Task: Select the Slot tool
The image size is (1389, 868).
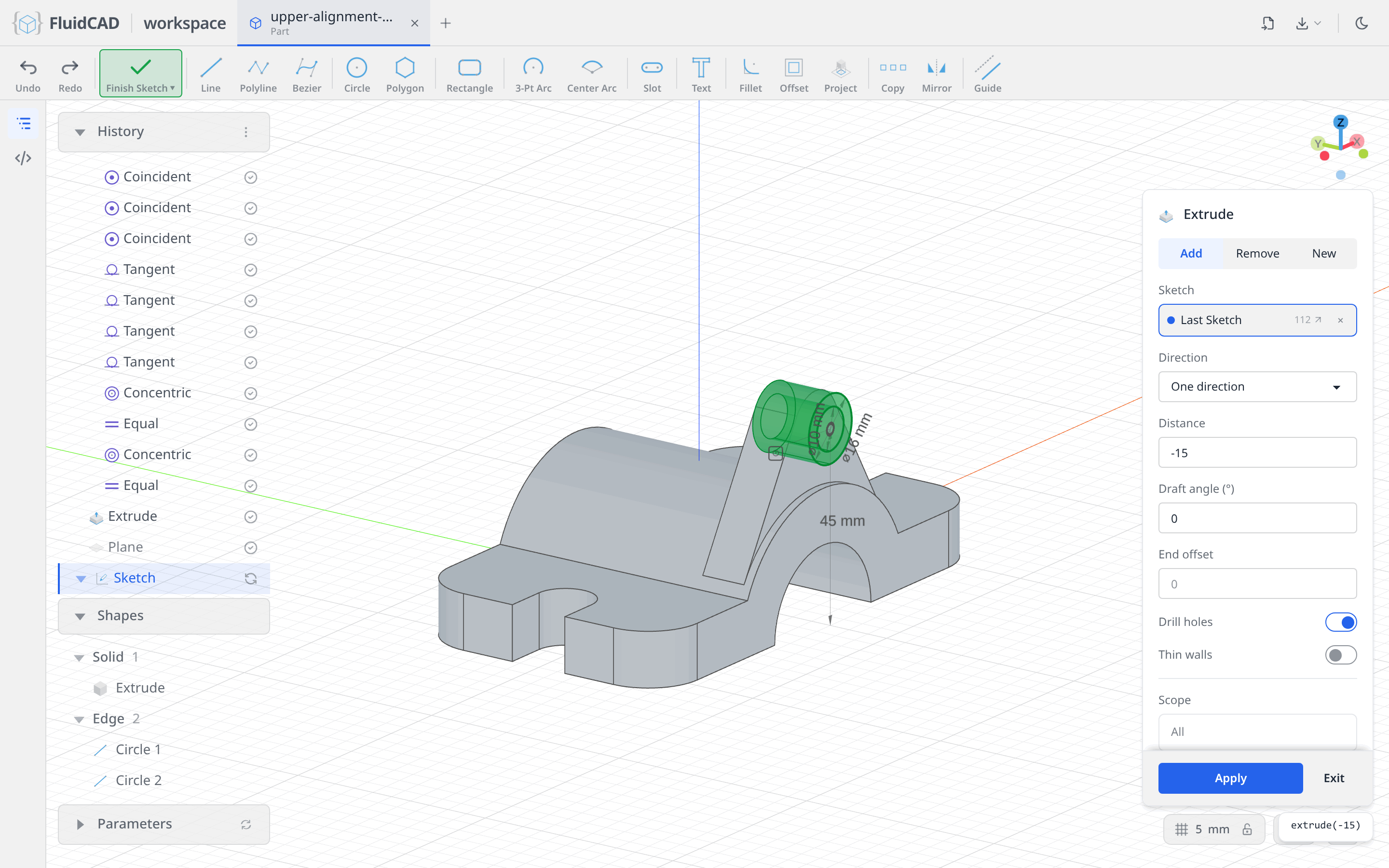Action: [652, 75]
